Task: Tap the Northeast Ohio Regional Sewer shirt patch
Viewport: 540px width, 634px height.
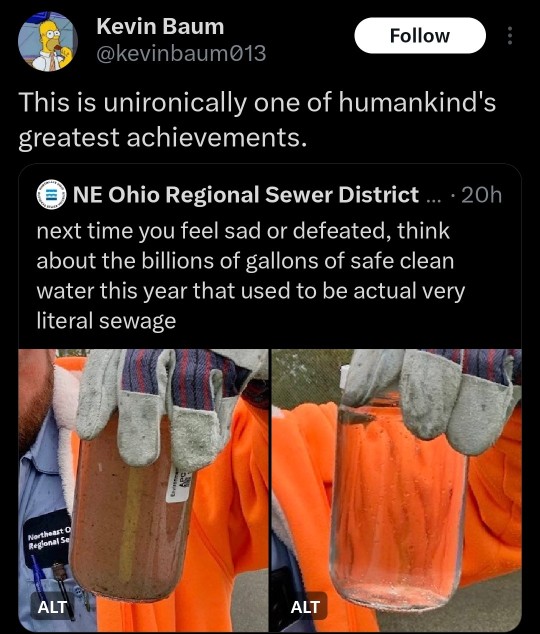Action: coord(48,539)
